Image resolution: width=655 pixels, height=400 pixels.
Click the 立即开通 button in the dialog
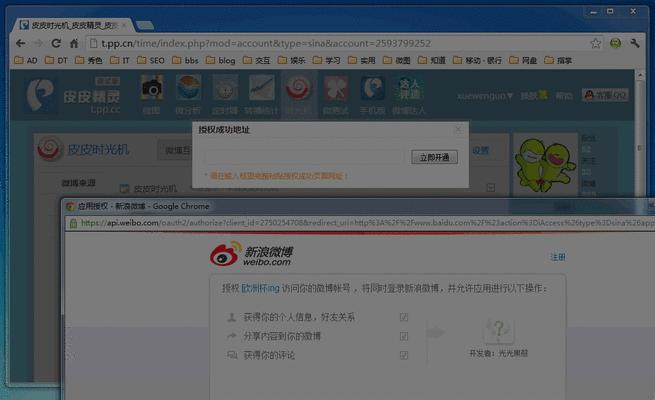[434, 157]
